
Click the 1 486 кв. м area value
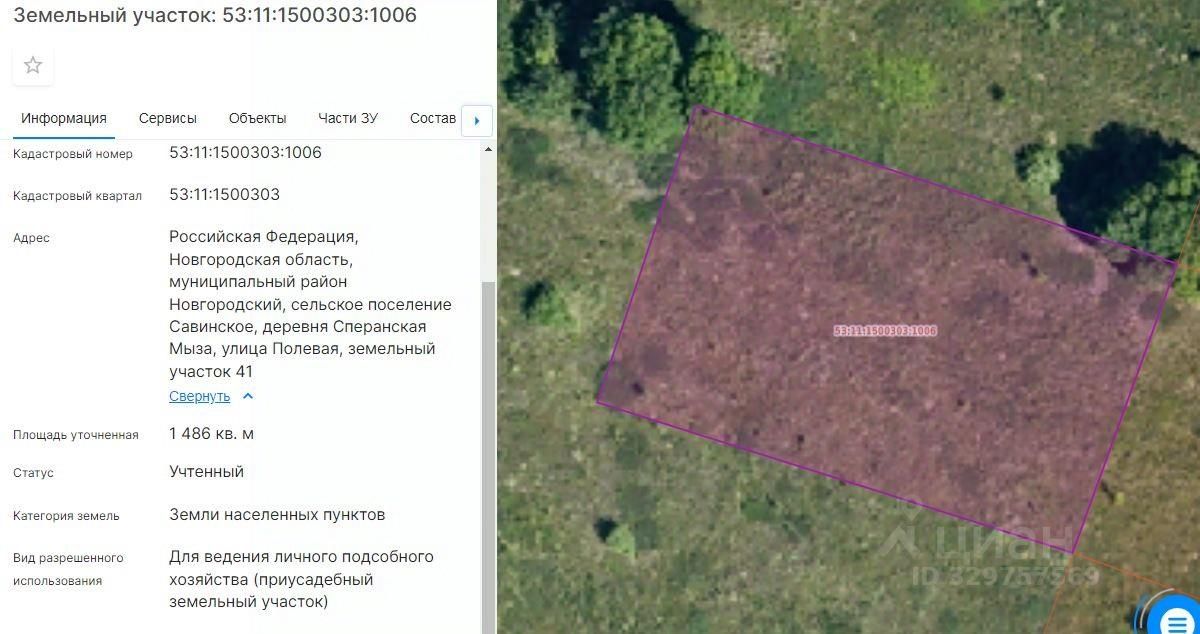[211, 433]
